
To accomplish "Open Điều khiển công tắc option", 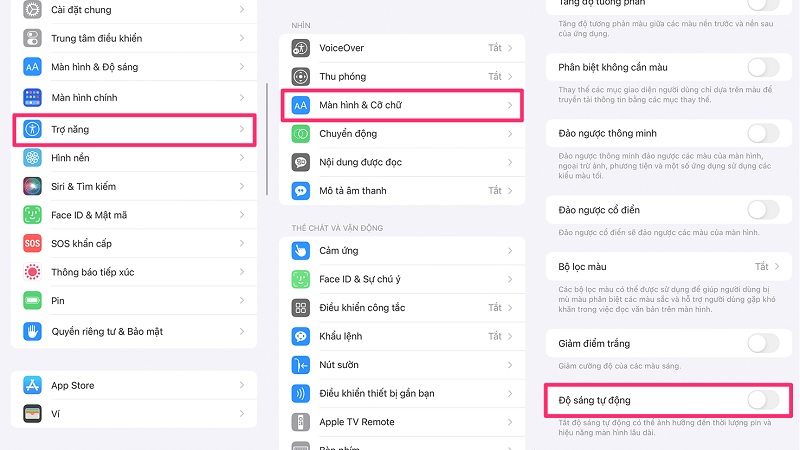I will (402, 308).
